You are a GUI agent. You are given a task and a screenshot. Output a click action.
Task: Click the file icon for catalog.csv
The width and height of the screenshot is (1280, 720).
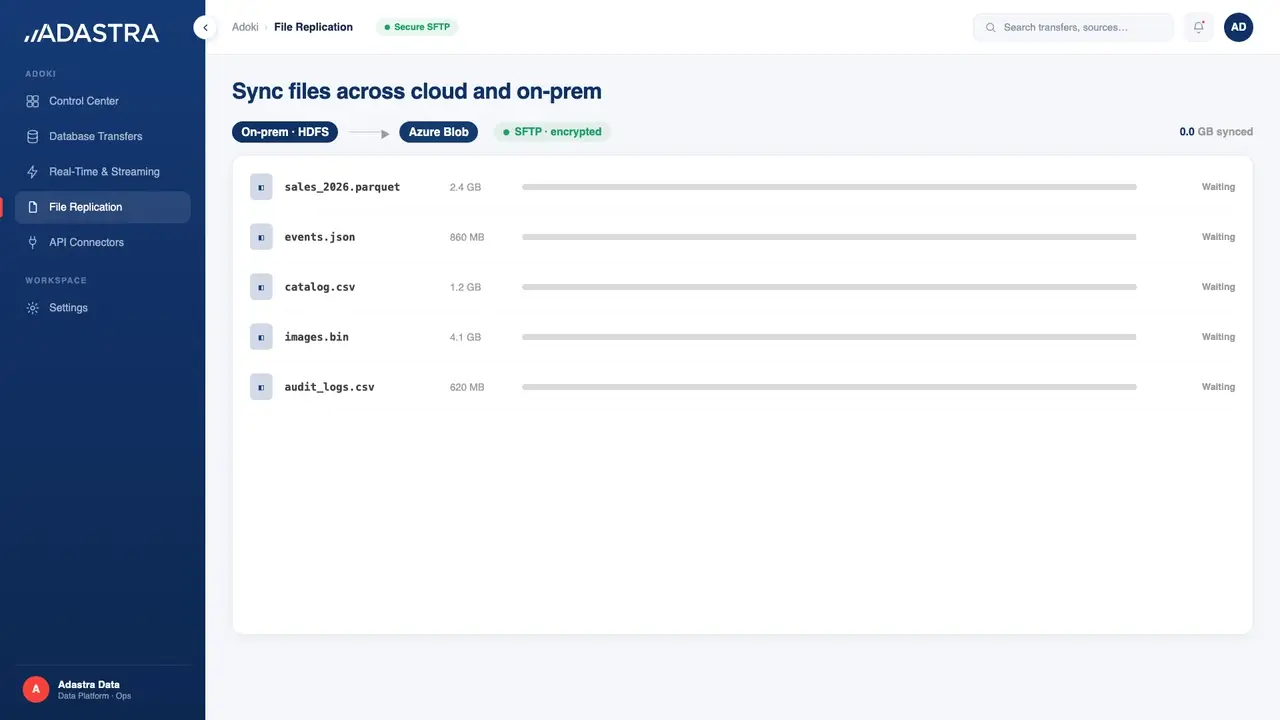pyautogui.click(x=261, y=287)
